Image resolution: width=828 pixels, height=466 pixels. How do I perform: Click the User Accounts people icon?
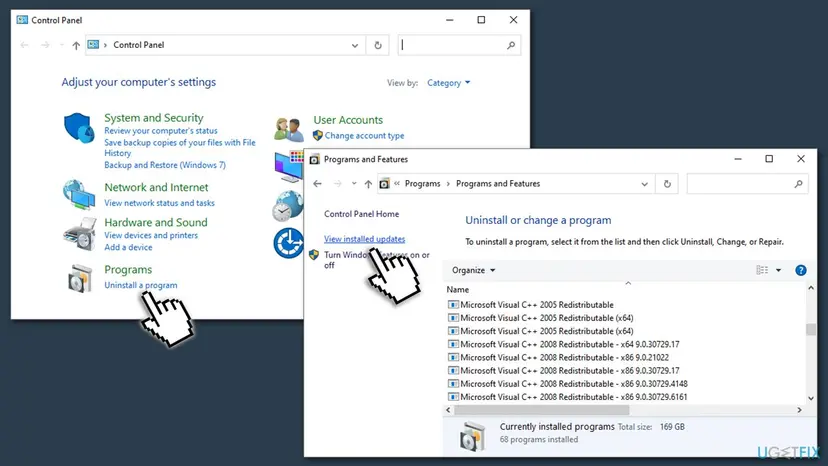click(289, 129)
